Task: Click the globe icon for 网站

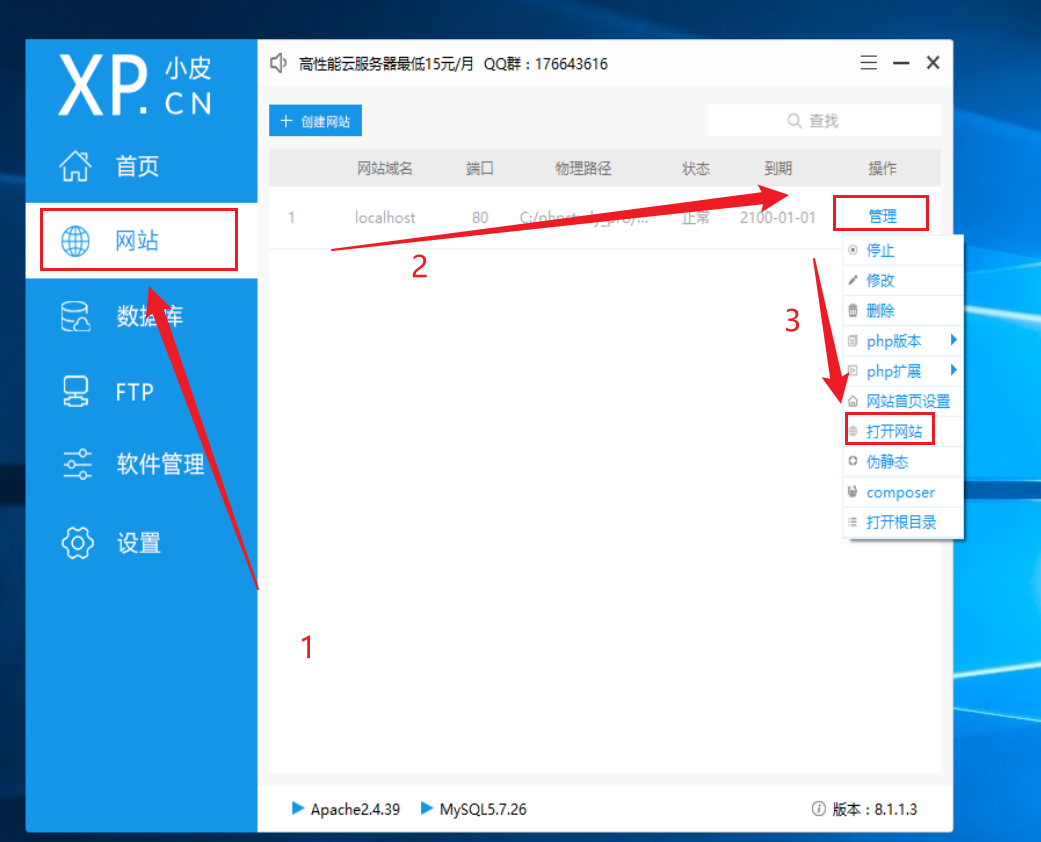Action: 76,240
